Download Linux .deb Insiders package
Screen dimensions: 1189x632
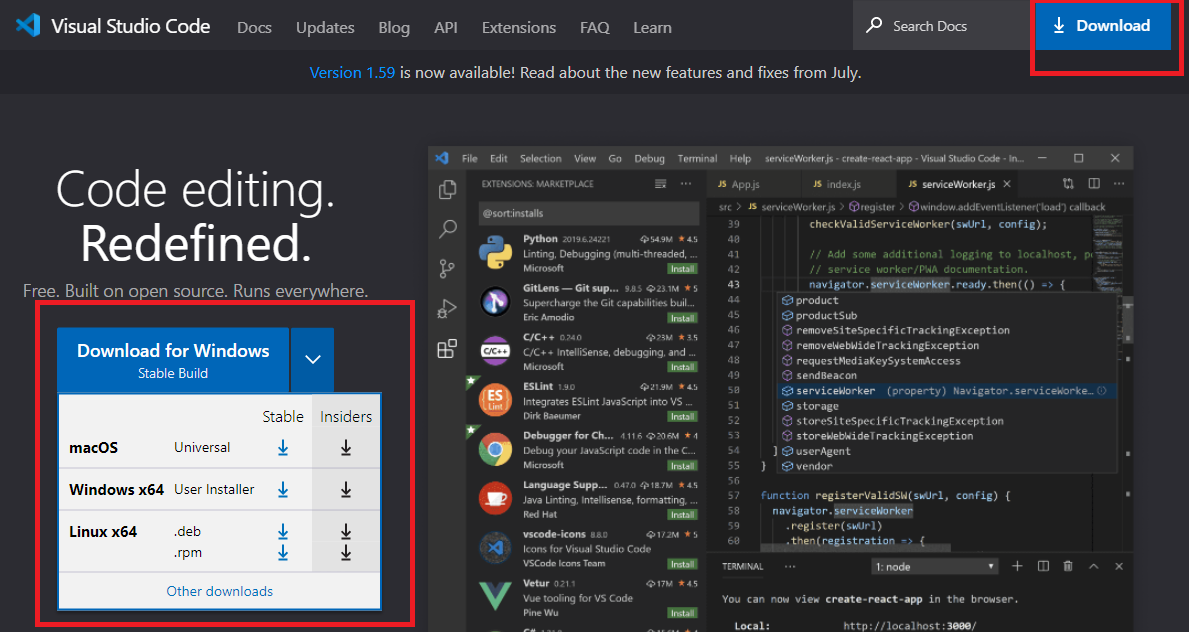point(346,532)
